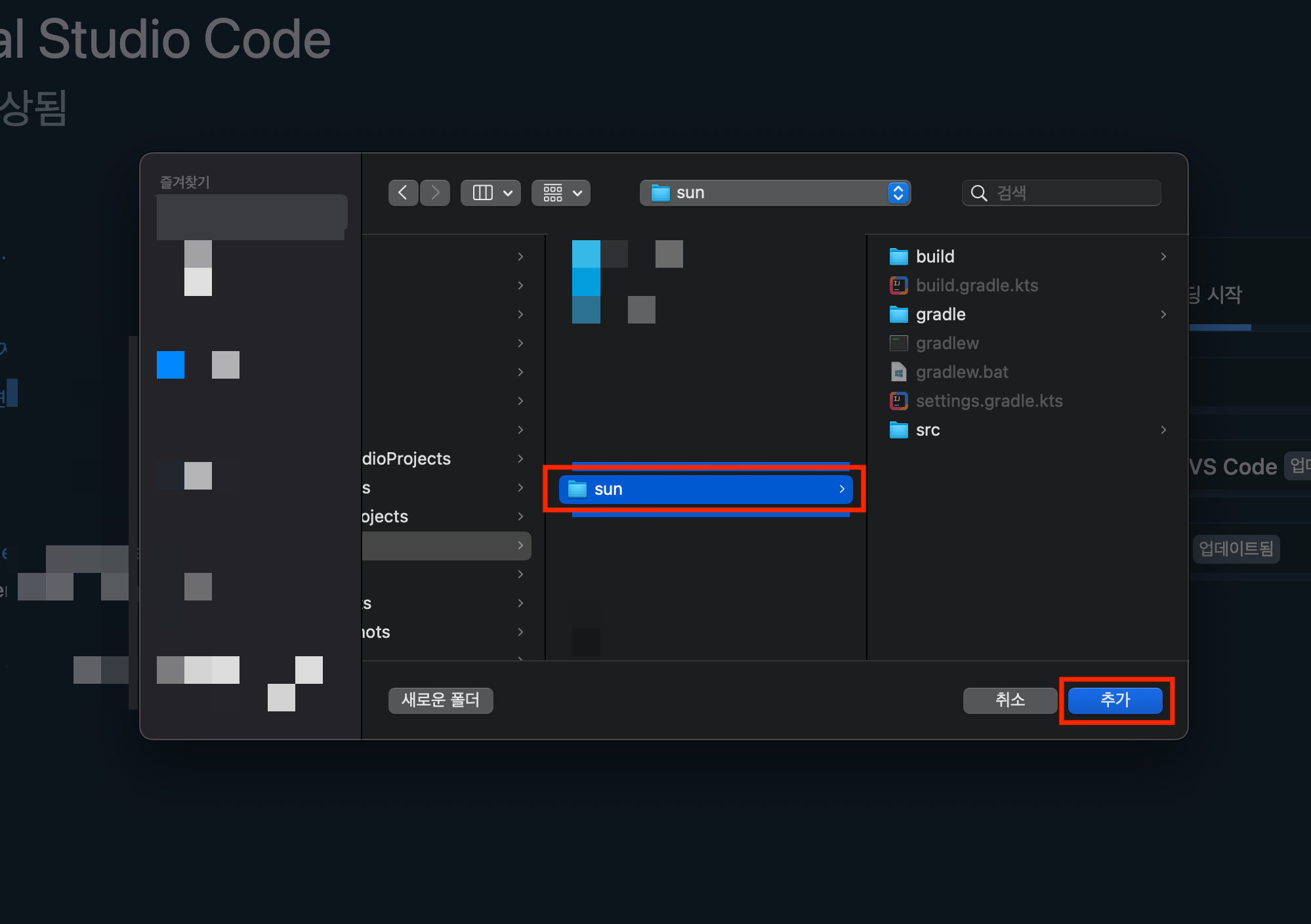The width and height of the screenshot is (1311, 924).
Task: Click the build.gradle.kts file icon
Action: coord(898,285)
